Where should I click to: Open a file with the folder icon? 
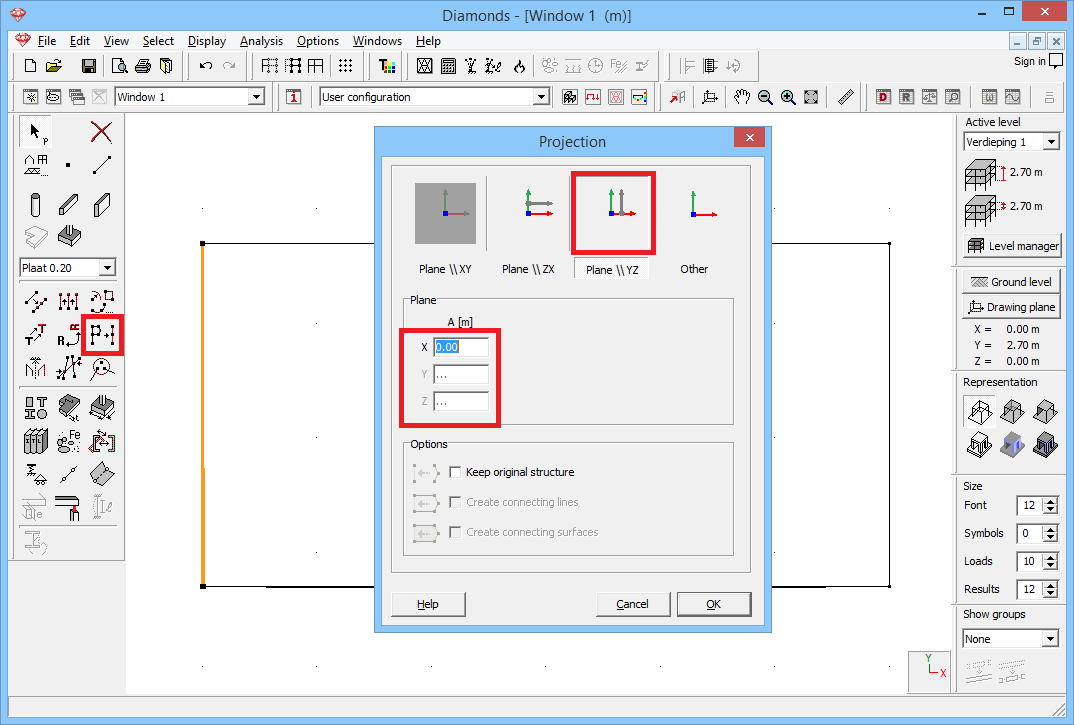53,66
